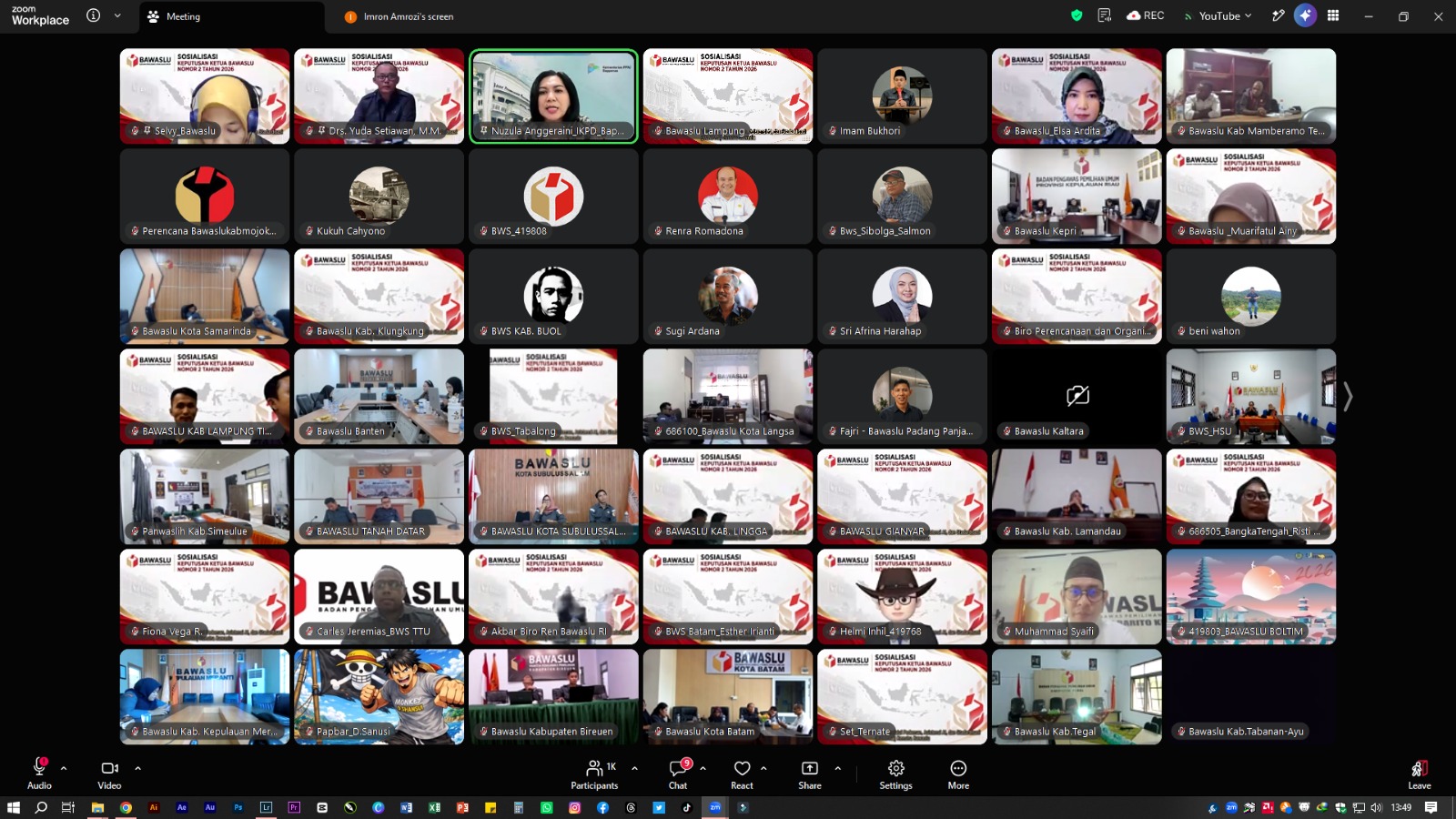The height and width of the screenshot is (819, 1456).
Task: Open WhatsApp from the taskbar
Action: click(546, 807)
